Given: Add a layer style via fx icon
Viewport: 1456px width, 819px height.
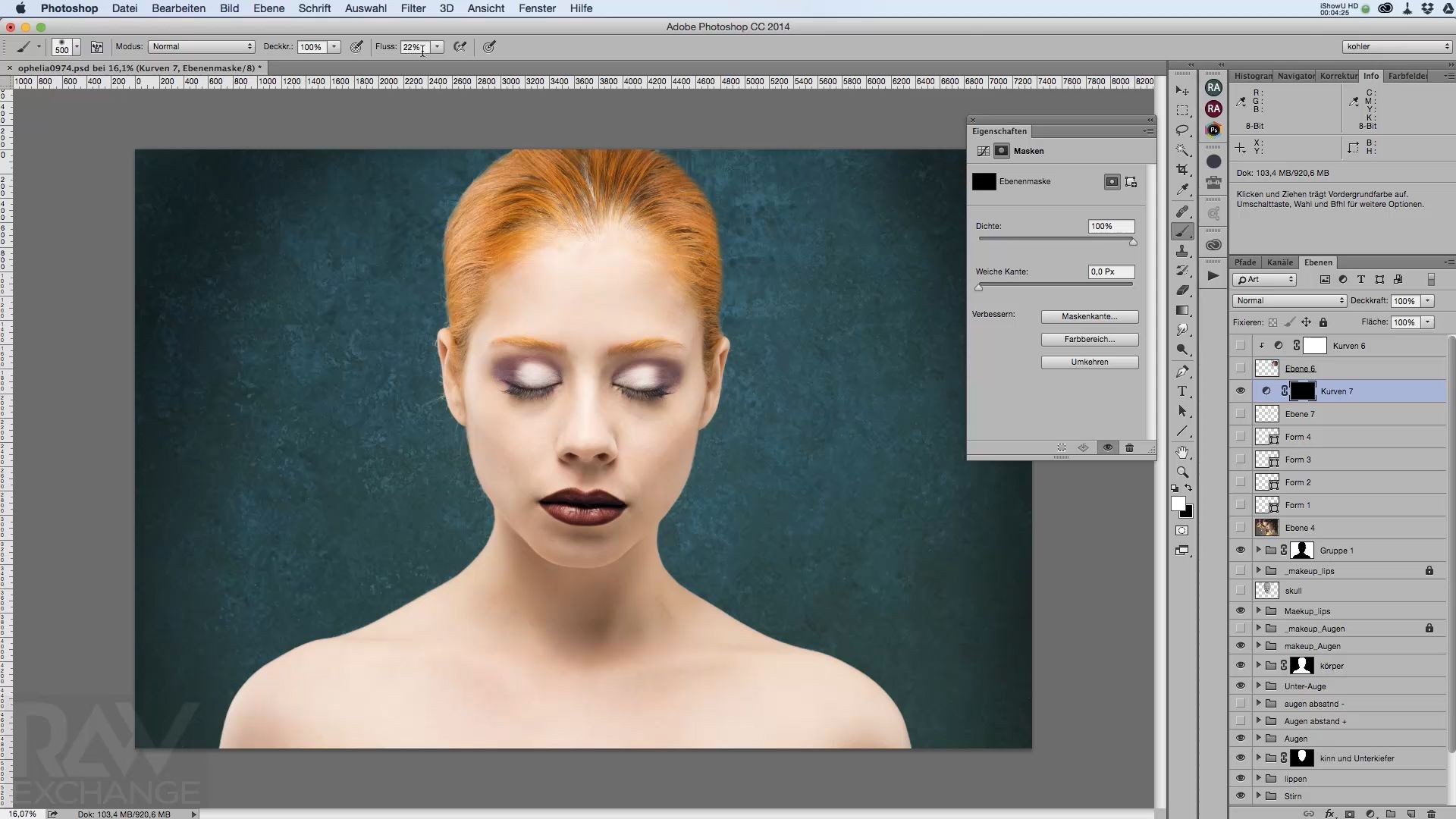Looking at the screenshot, I should coord(1329,814).
